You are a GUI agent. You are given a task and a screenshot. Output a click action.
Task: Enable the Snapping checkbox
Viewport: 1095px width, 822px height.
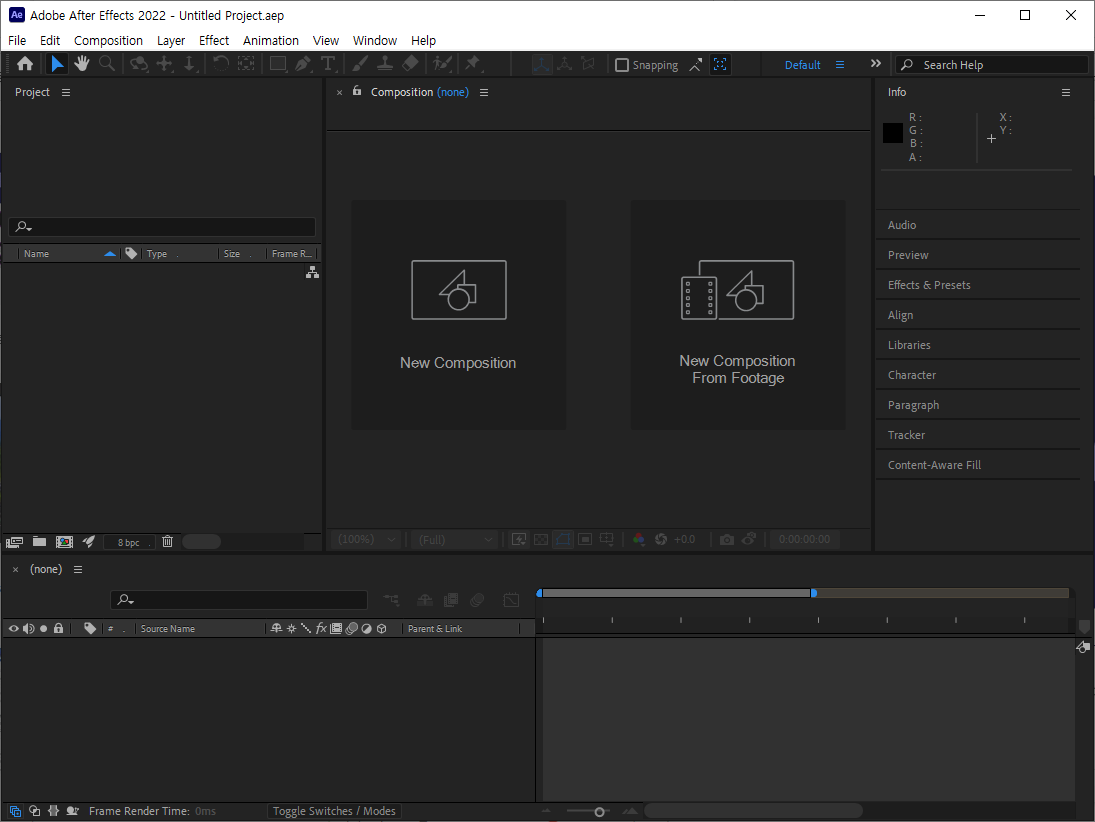tap(622, 65)
